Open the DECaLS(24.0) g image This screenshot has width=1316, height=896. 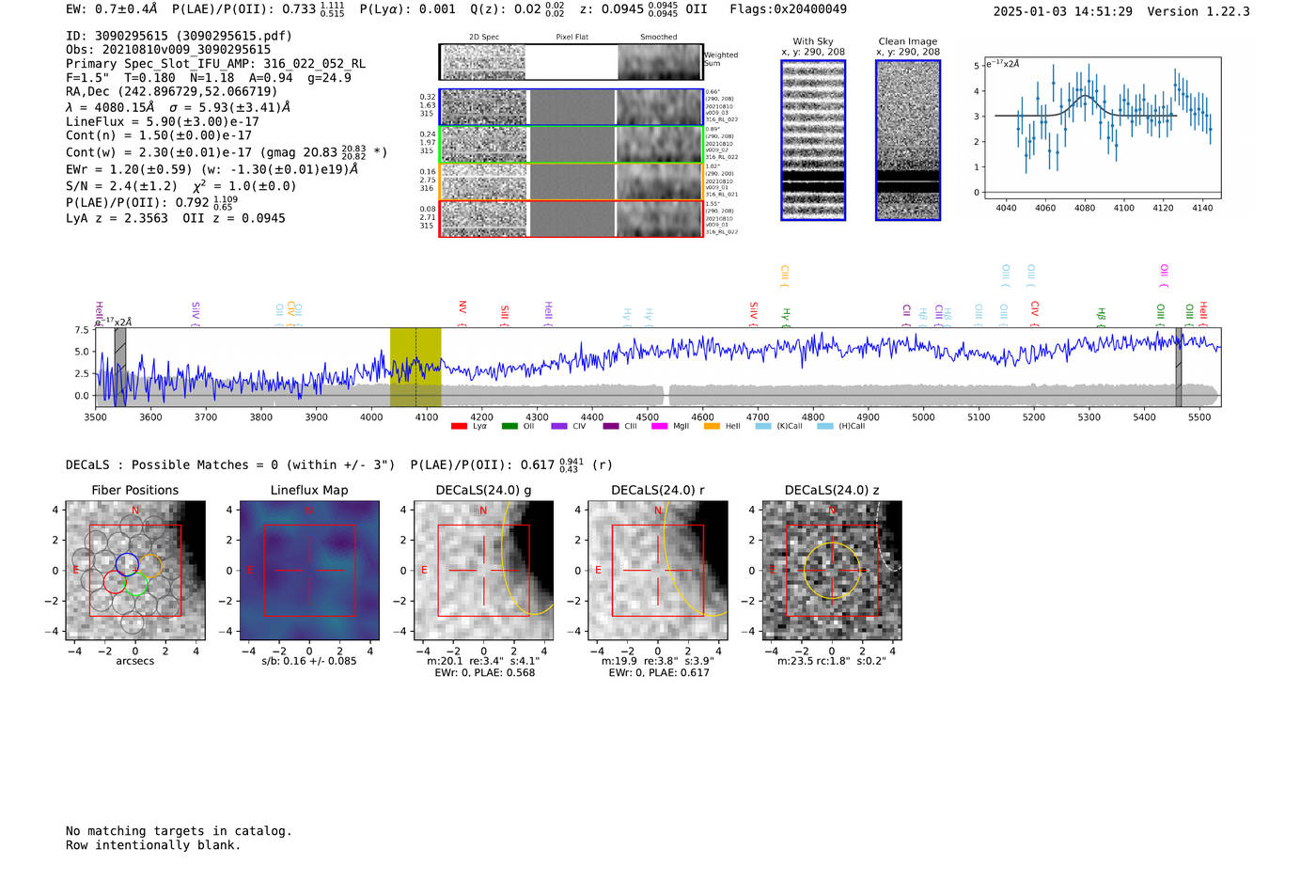point(483,571)
